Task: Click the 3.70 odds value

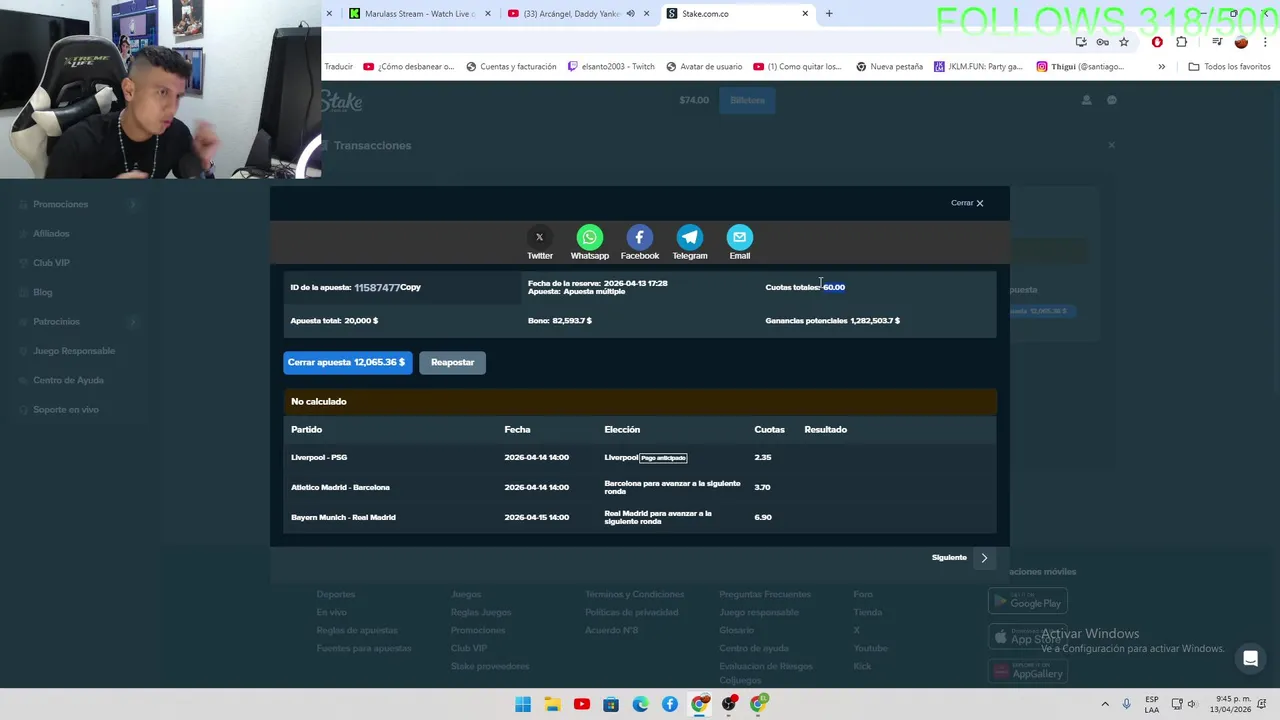Action: (763, 487)
